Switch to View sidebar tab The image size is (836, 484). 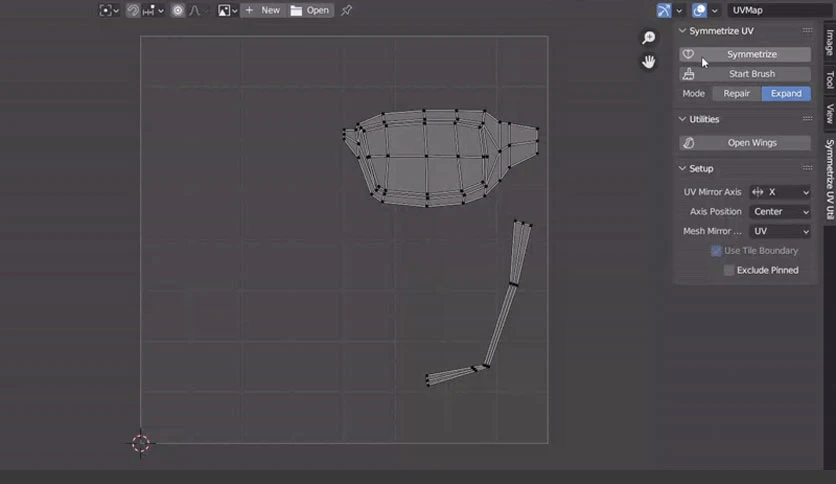point(830,114)
